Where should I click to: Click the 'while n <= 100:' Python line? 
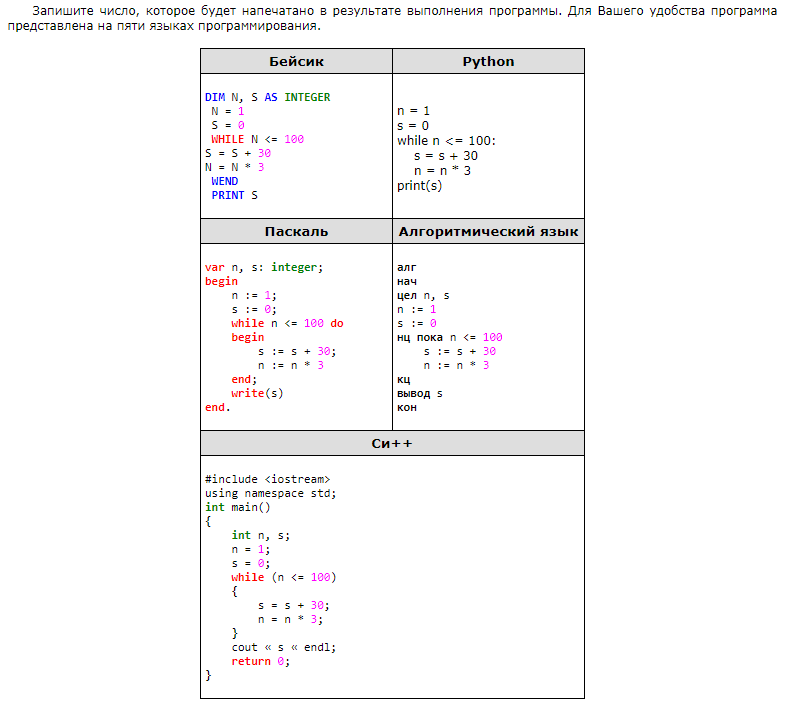(446, 141)
